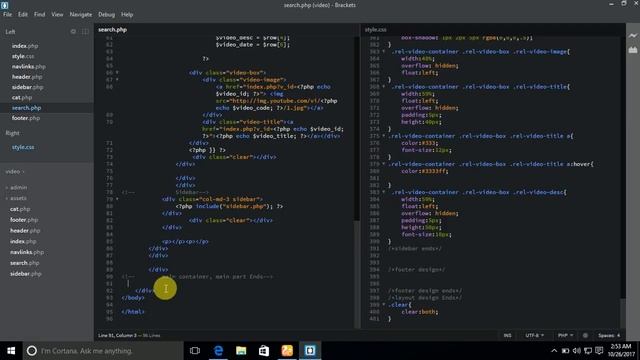Open the Navigate menu

[x=81, y=14]
